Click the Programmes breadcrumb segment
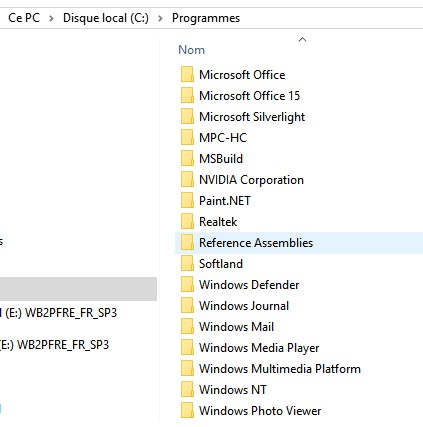Viewport: 423px width, 427px height. (206, 18)
